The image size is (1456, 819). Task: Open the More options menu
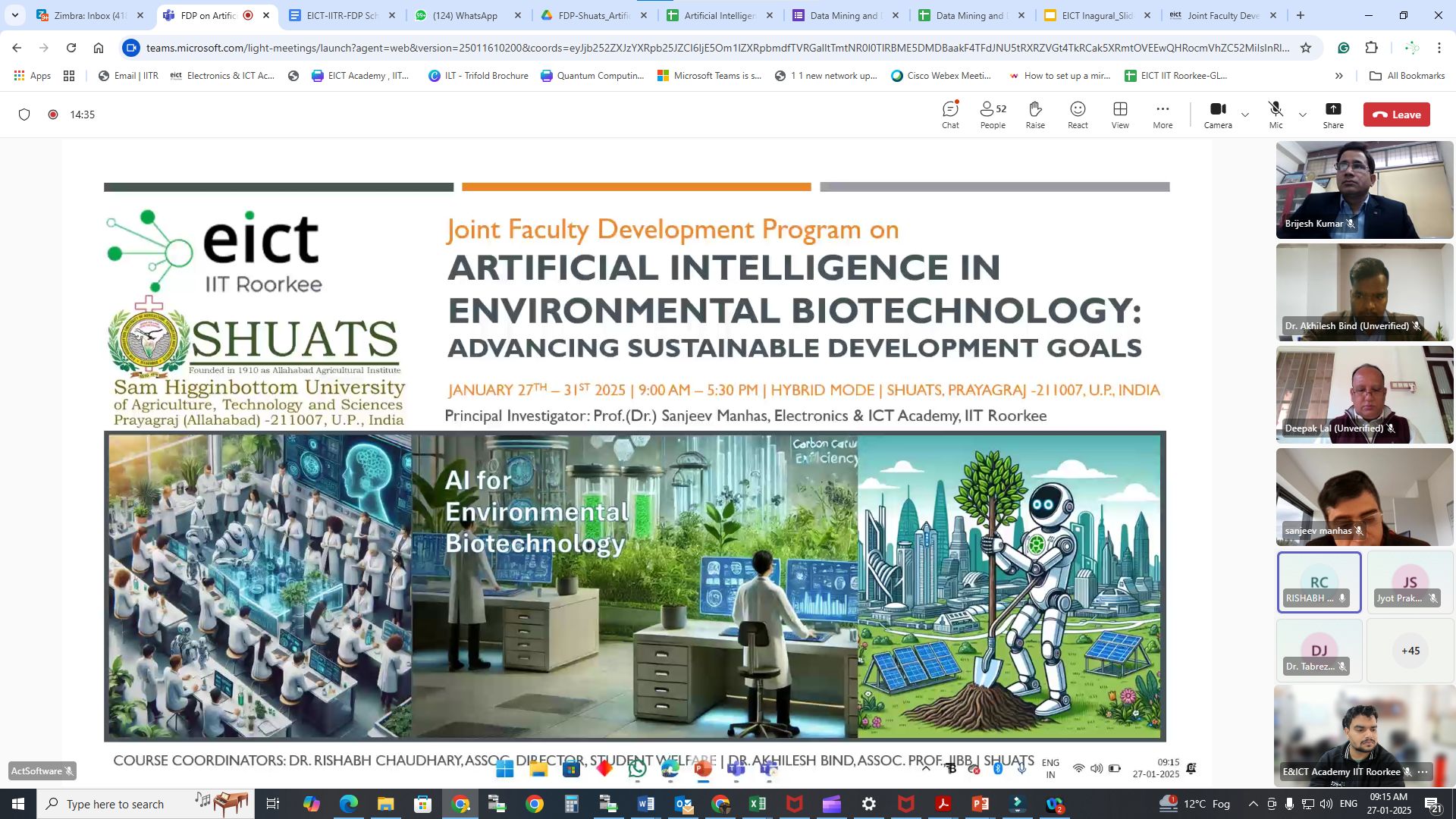[1163, 115]
